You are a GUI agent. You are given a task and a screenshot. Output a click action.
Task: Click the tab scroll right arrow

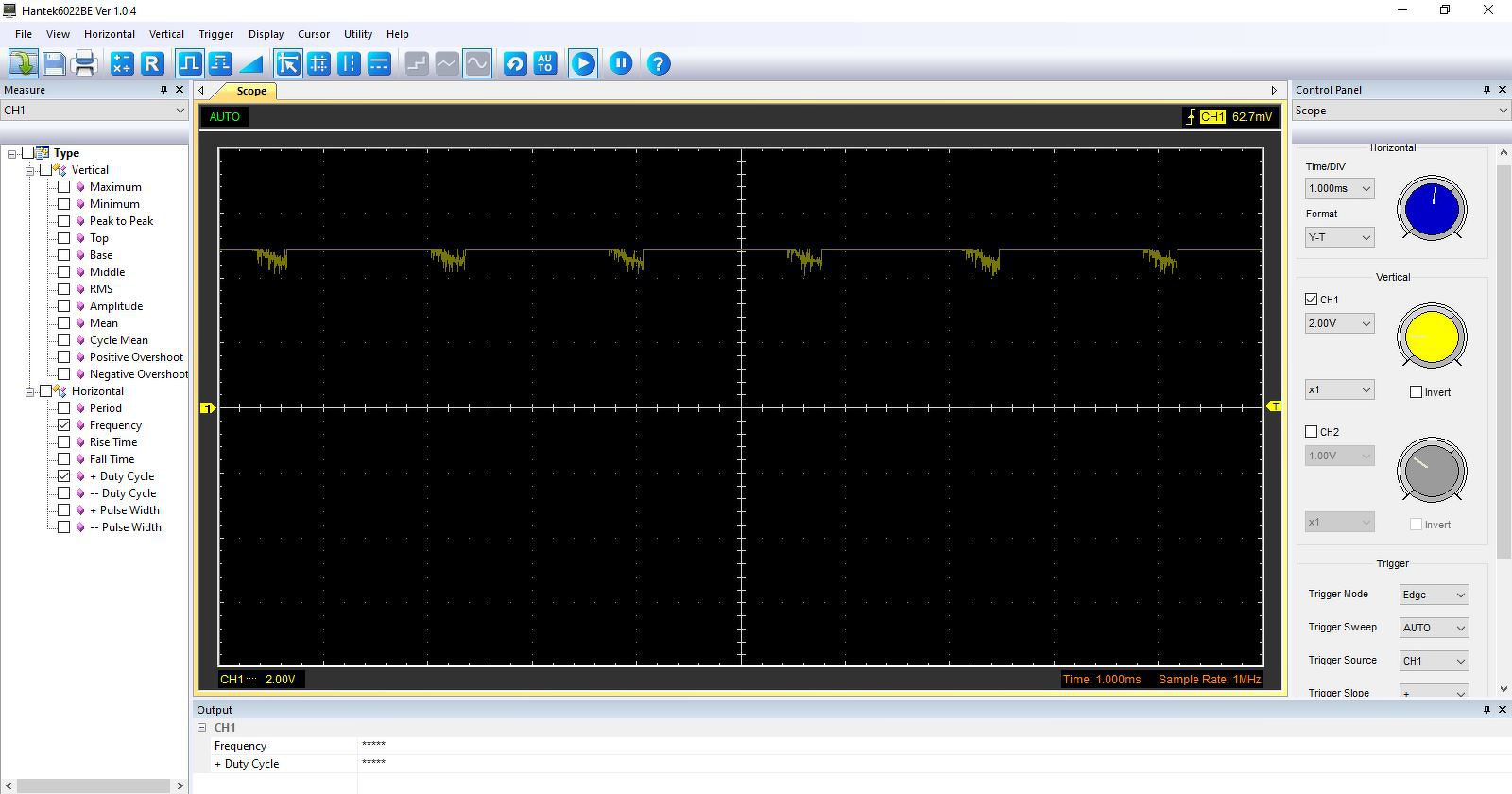(x=1273, y=91)
